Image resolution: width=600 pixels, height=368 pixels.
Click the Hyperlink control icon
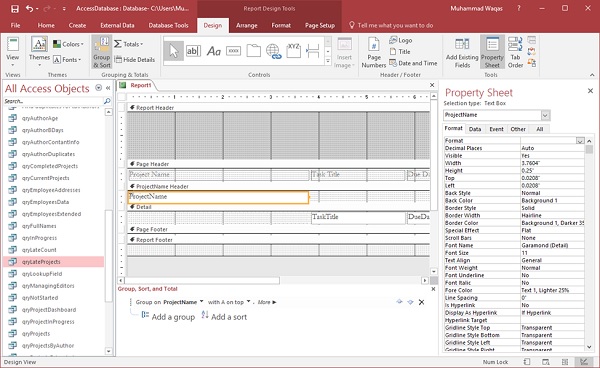click(273, 51)
